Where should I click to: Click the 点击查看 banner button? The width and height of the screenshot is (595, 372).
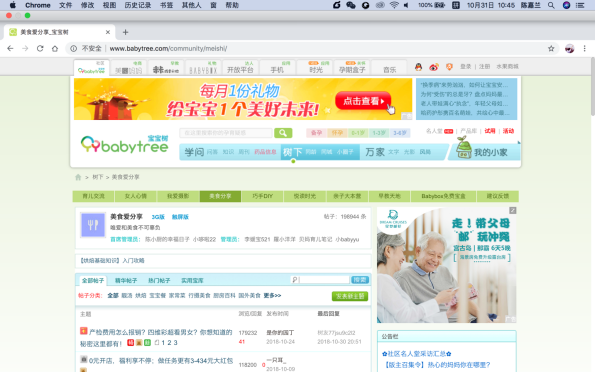[x=363, y=101]
